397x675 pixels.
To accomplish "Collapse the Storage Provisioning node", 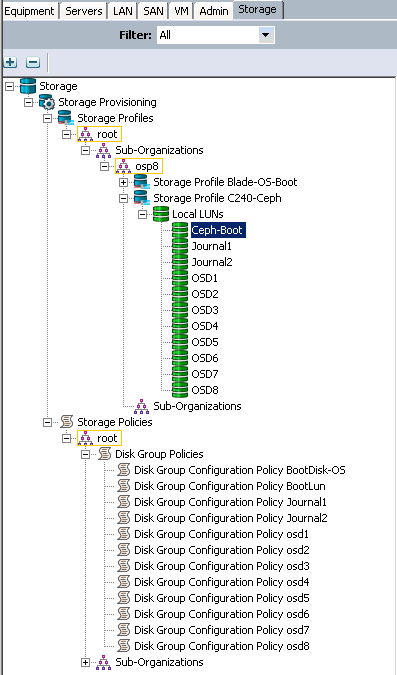I will [x=28, y=102].
